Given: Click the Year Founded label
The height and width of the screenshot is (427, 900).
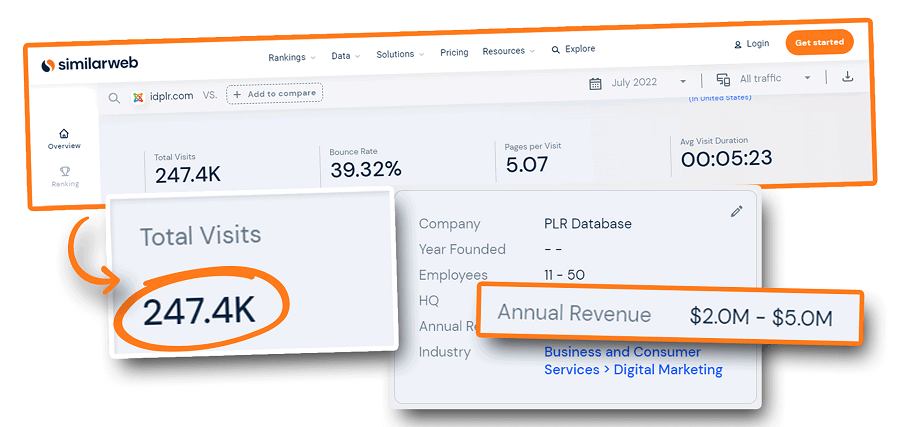Looking at the screenshot, I should (x=462, y=249).
